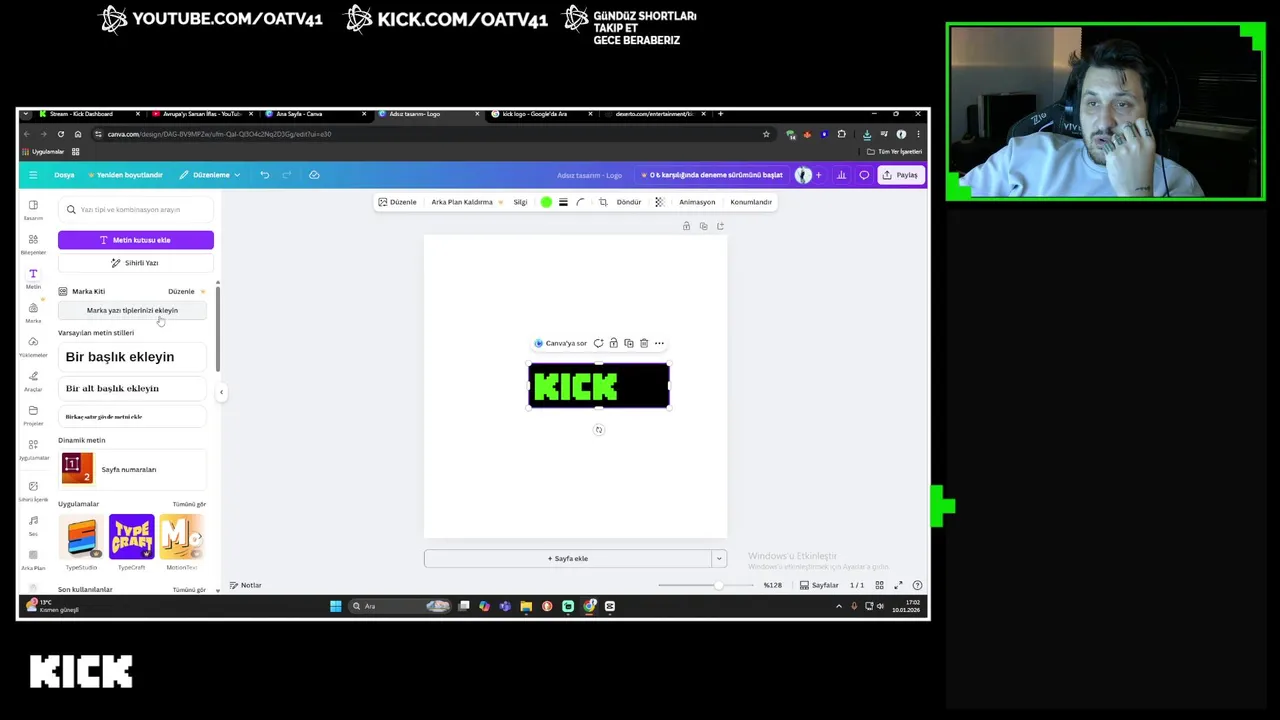This screenshot has width=1280, height=720.
Task: Open the Döndür flip option
Action: (629, 202)
